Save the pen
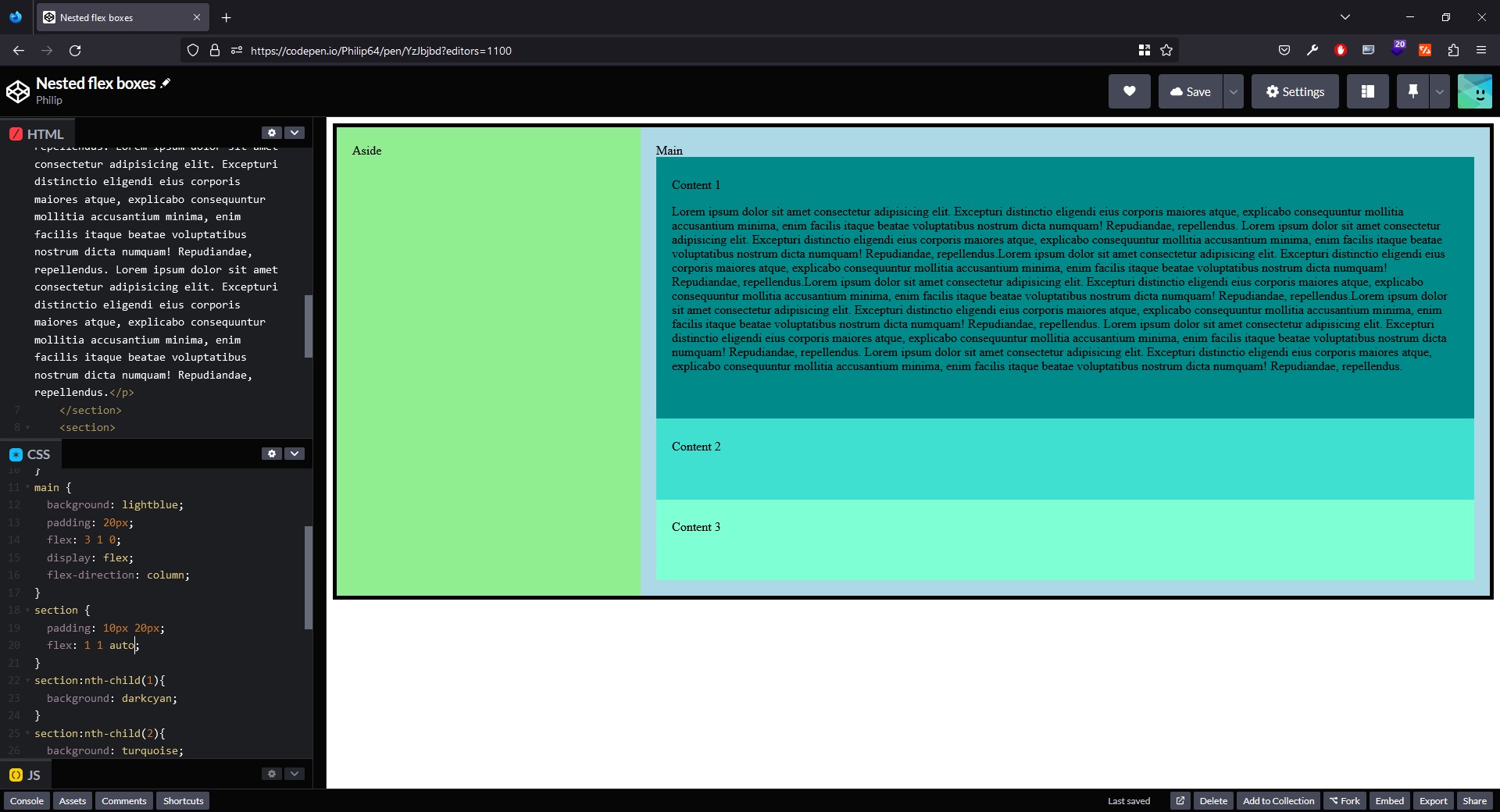Image resolution: width=1500 pixels, height=812 pixels. pos(1190,91)
